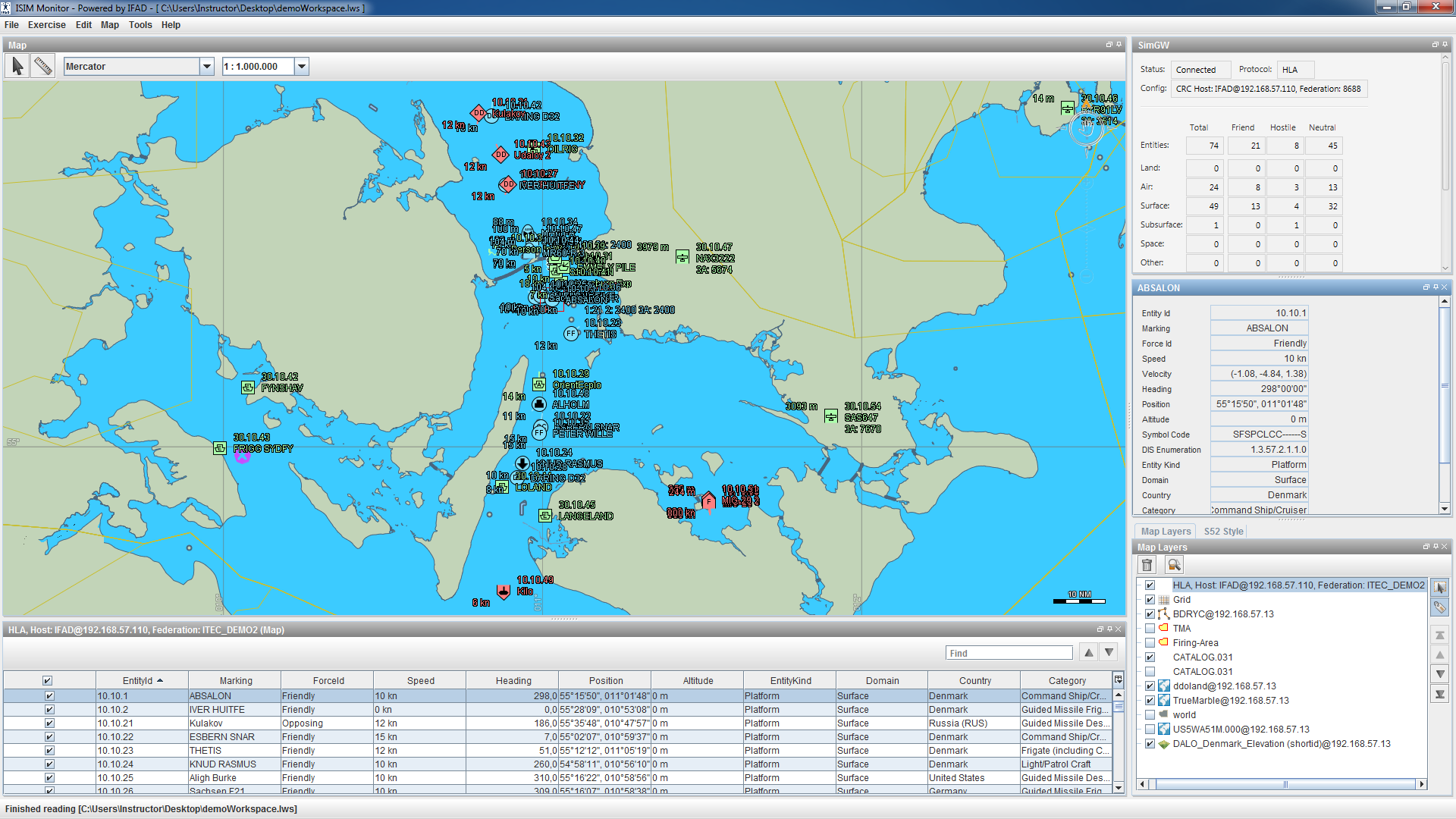Move selected layer down one step
Screen dimensions: 1456x819
click(x=1440, y=674)
